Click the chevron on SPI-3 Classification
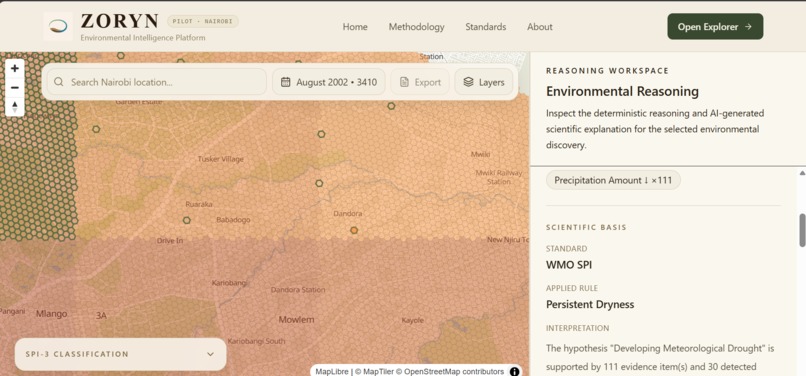 pos(210,354)
